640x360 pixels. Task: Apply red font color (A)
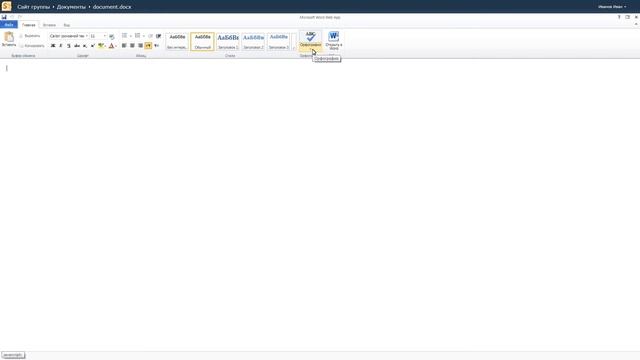(111, 46)
